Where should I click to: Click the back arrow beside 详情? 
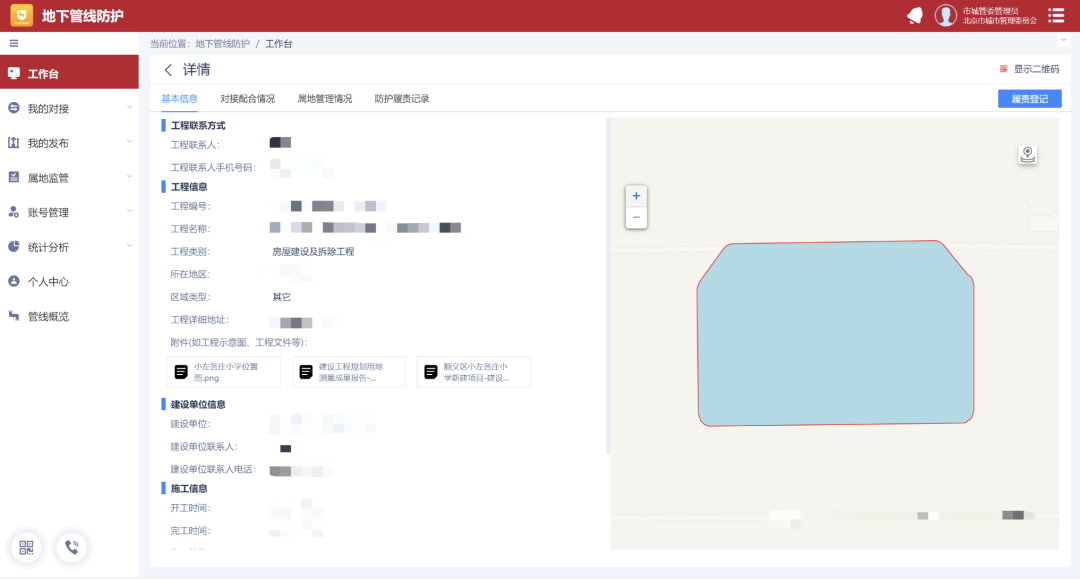(x=168, y=70)
